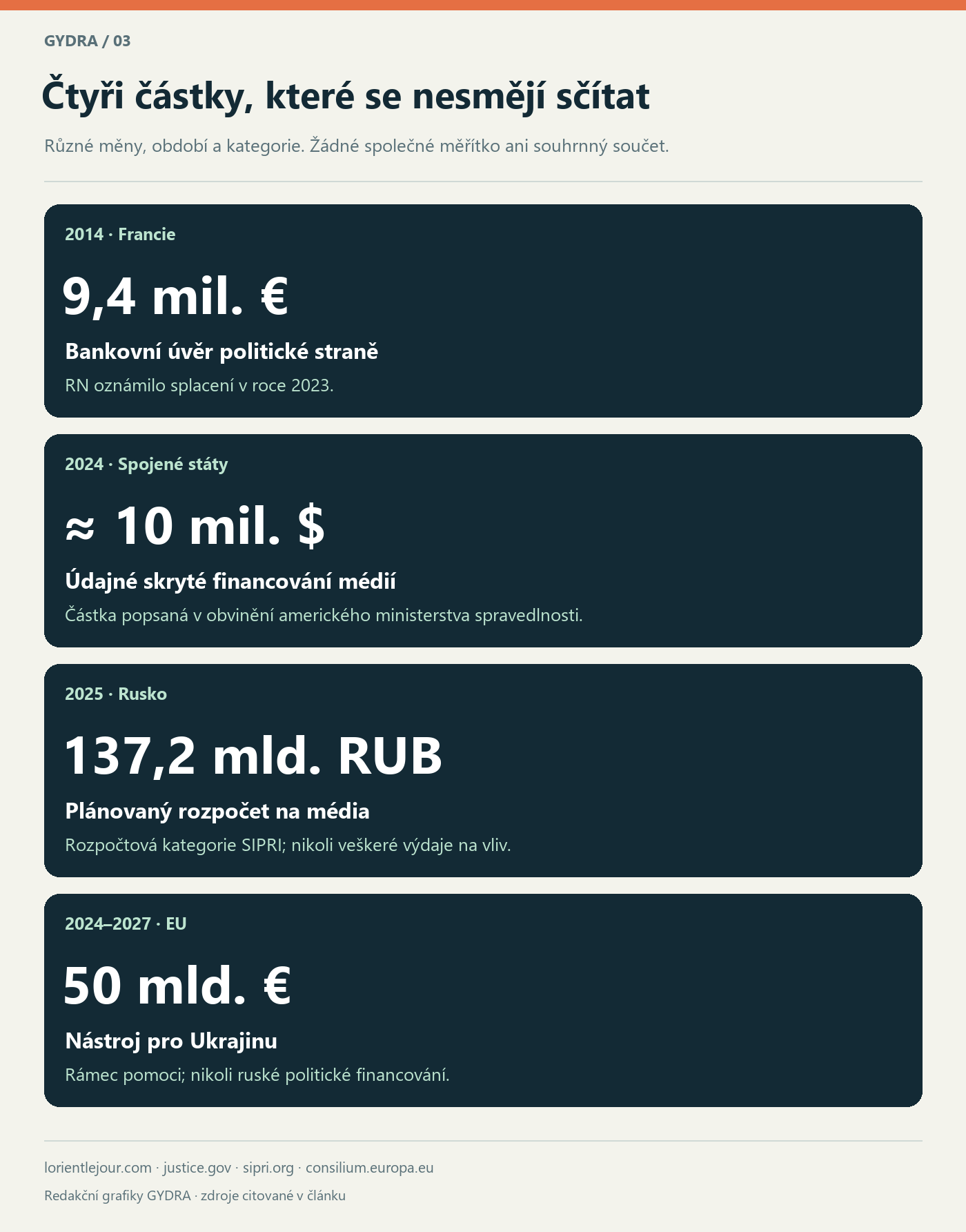Click Nástroj pro Ukrajinu heading
Image resolution: width=966 pixels, height=1232 pixels.
[x=171, y=1041]
